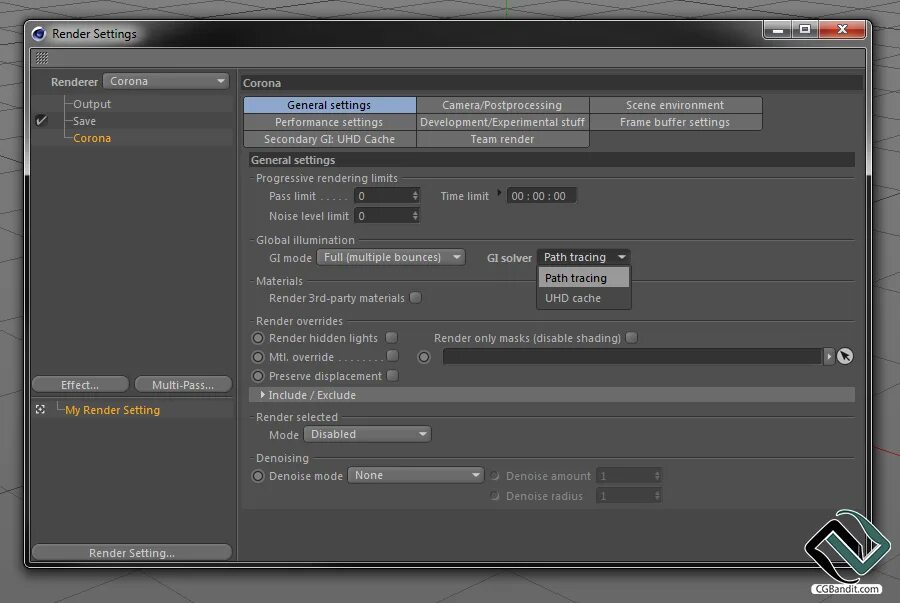This screenshot has height=603, width=900.
Task: Click the object picker arrow icon beside the material override field
Action: tap(845, 356)
